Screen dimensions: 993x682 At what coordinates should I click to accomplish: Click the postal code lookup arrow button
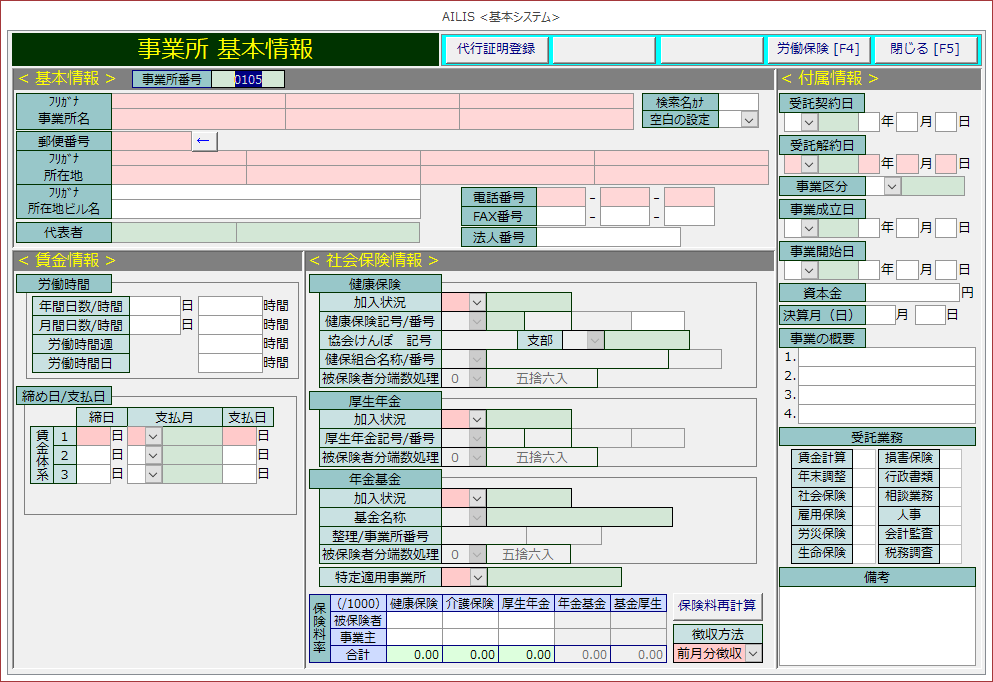tap(204, 141)
